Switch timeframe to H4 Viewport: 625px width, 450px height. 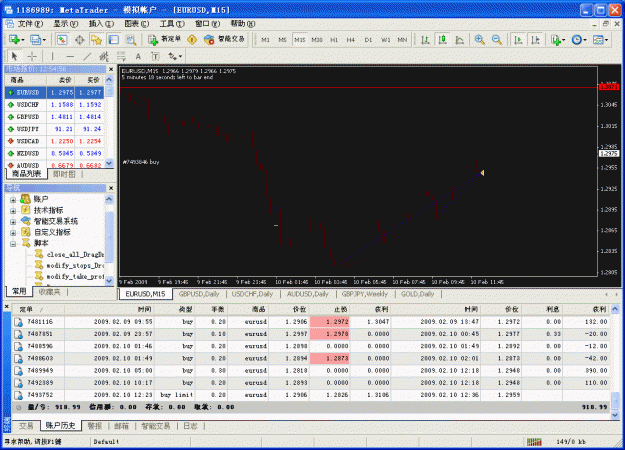[351, 39]
